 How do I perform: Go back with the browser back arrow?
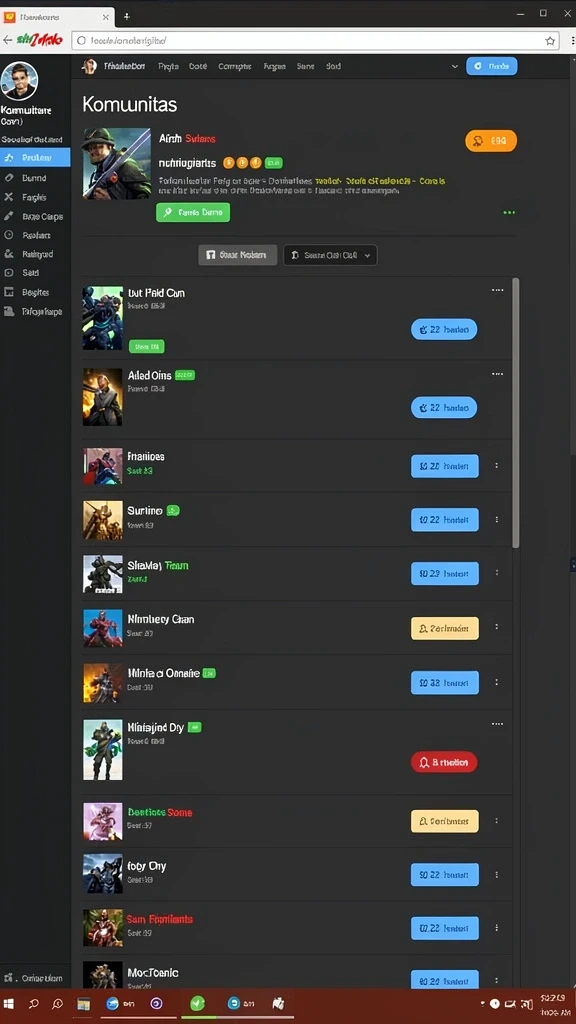[x=7, y=40]
